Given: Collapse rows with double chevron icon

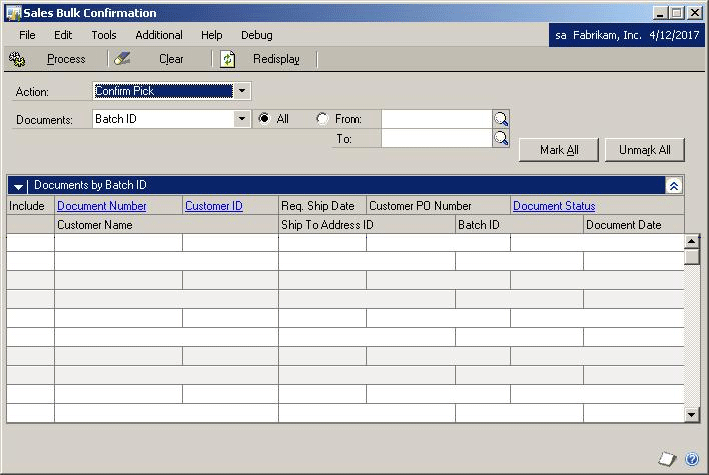Looking at the screenshot, I should click(674, 185).
